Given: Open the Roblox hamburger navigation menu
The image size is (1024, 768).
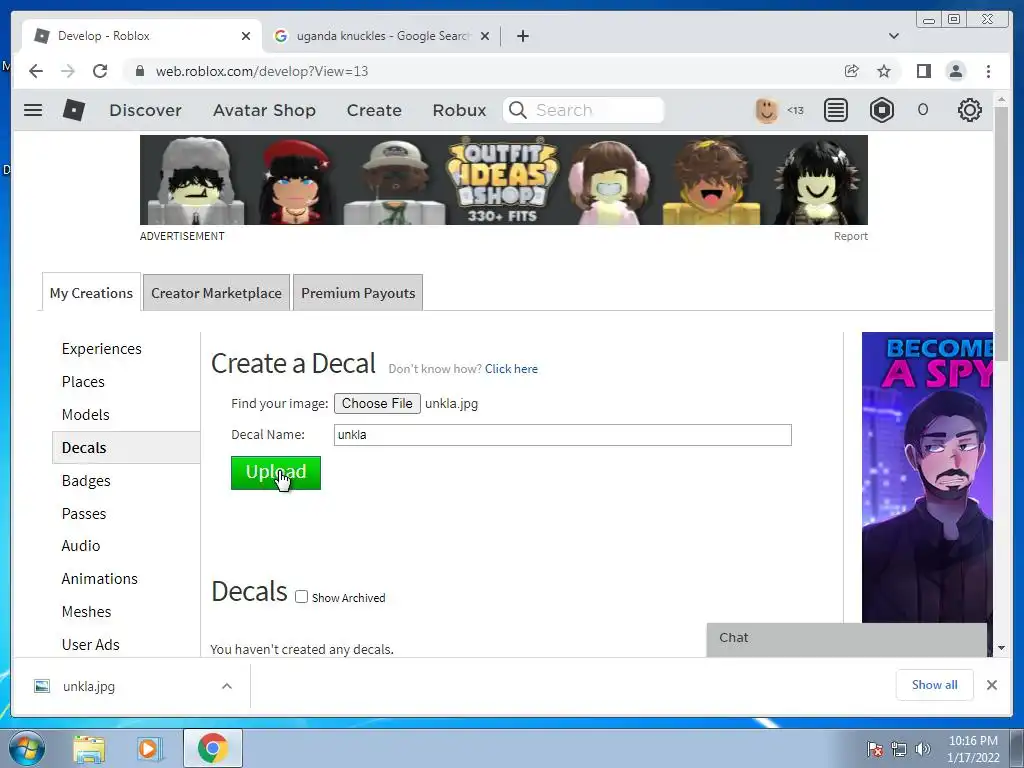Looking at the screenshot, I should (x=33, y=110).
